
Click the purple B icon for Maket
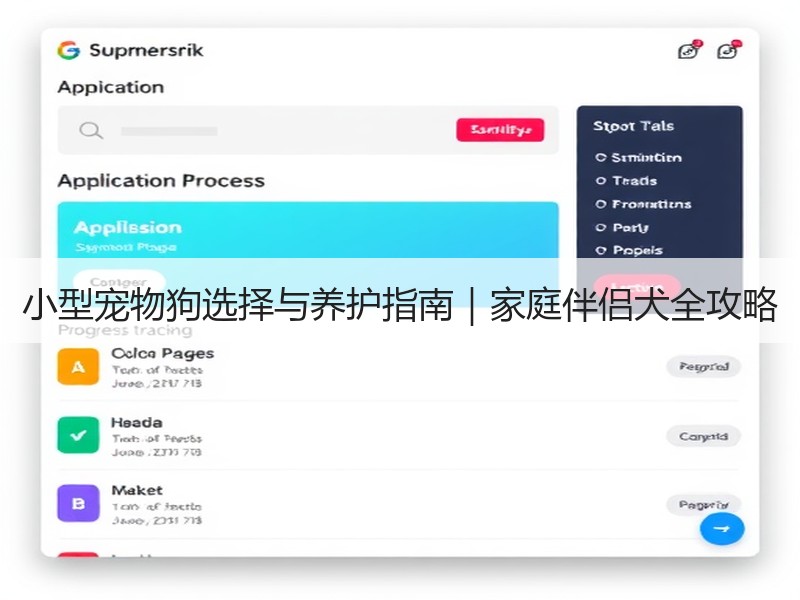click(78, 503)
